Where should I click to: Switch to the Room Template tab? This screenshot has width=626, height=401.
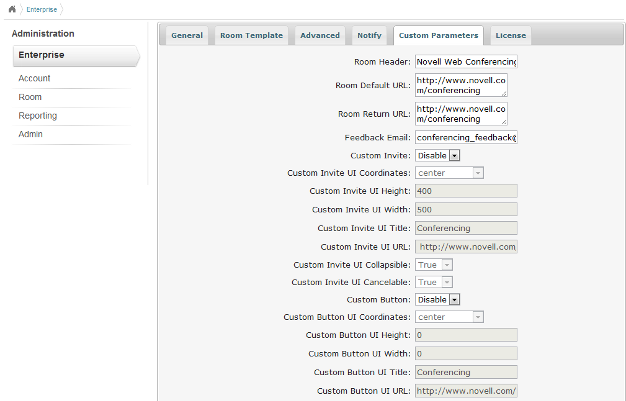251,35
